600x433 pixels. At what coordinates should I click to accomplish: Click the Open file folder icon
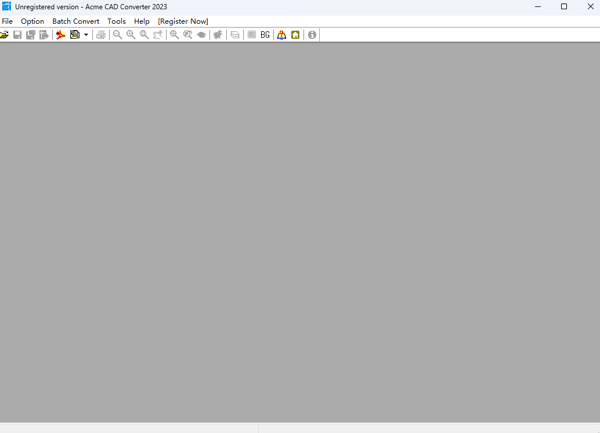pos(5,35)
